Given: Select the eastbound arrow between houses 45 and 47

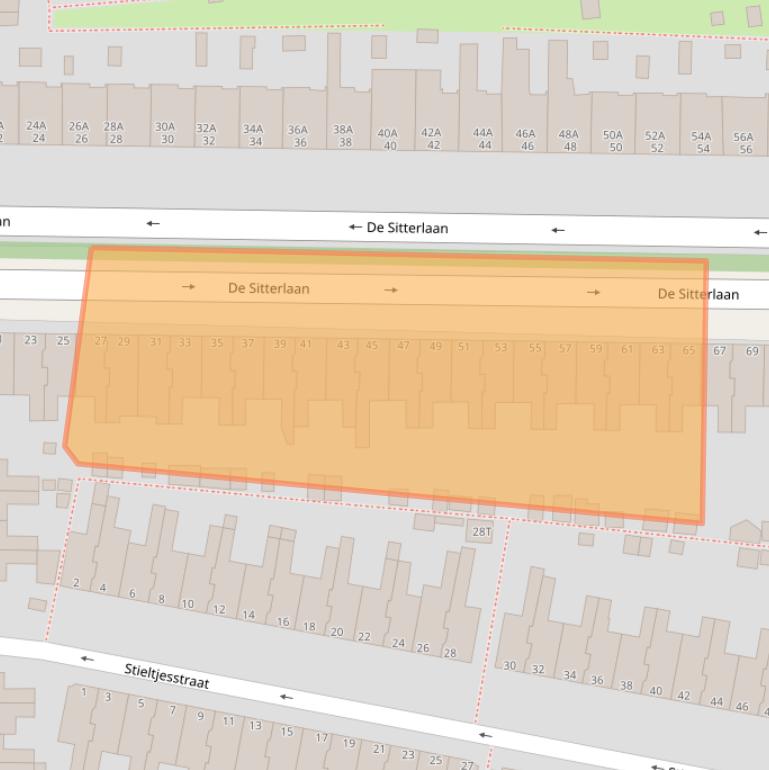Looking at the screenshot, I should point(391,290).
